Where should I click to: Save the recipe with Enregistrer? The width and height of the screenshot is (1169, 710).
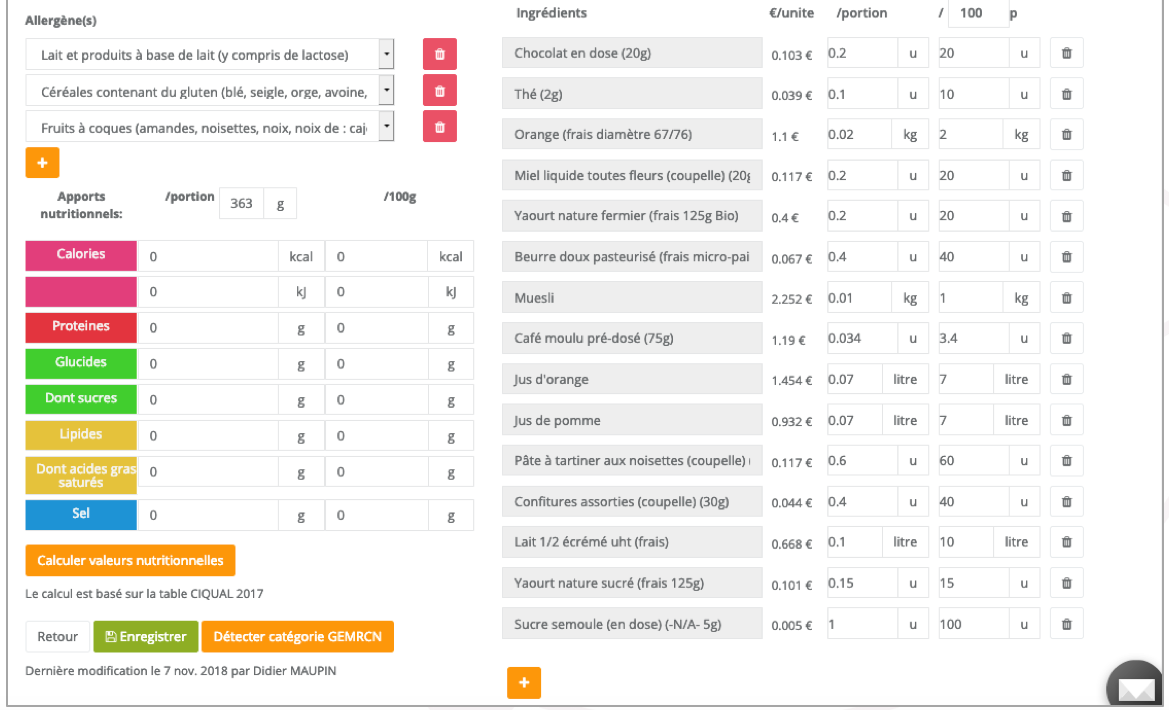[x=145, y=637]
